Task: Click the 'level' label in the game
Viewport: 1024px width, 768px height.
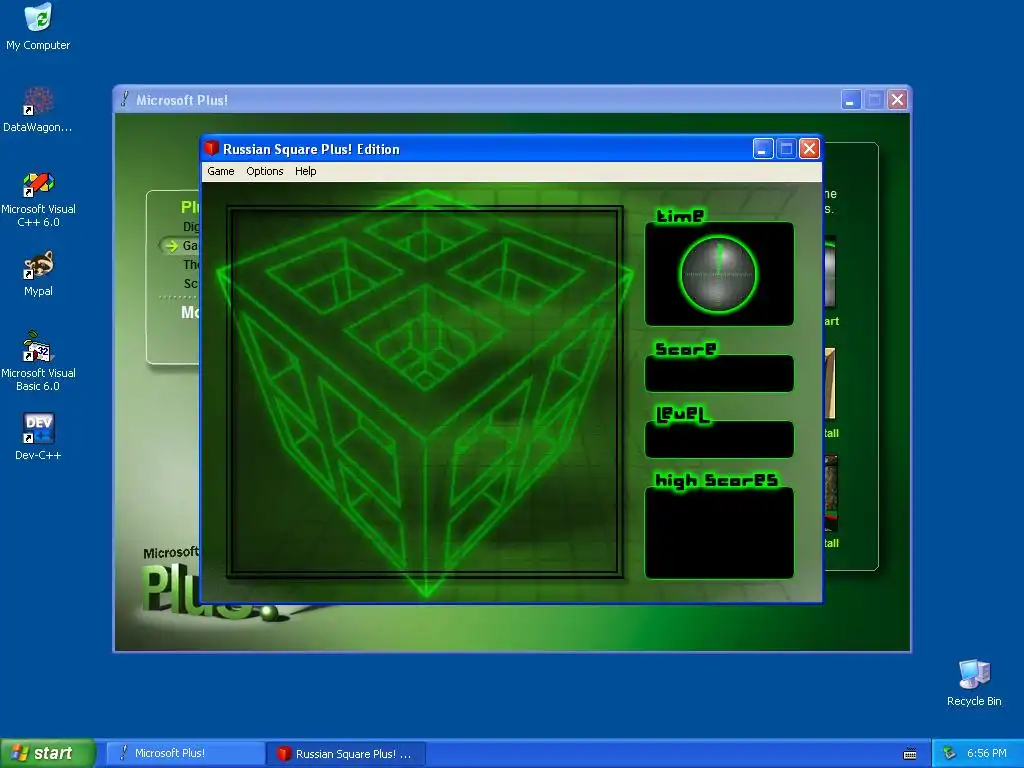Action: tap(682, 415)
